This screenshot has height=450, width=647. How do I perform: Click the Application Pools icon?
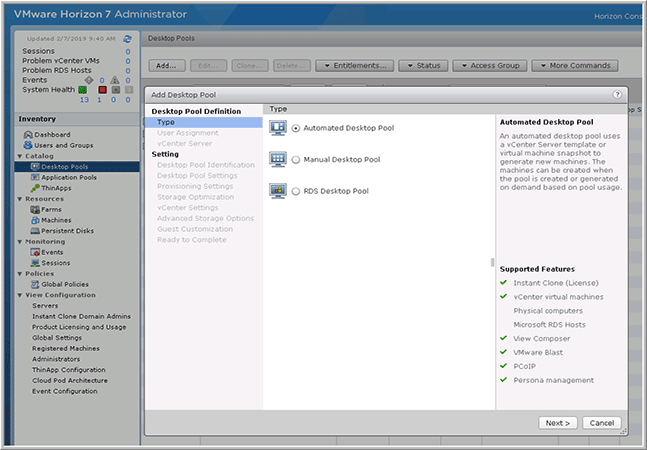[35, 177]
